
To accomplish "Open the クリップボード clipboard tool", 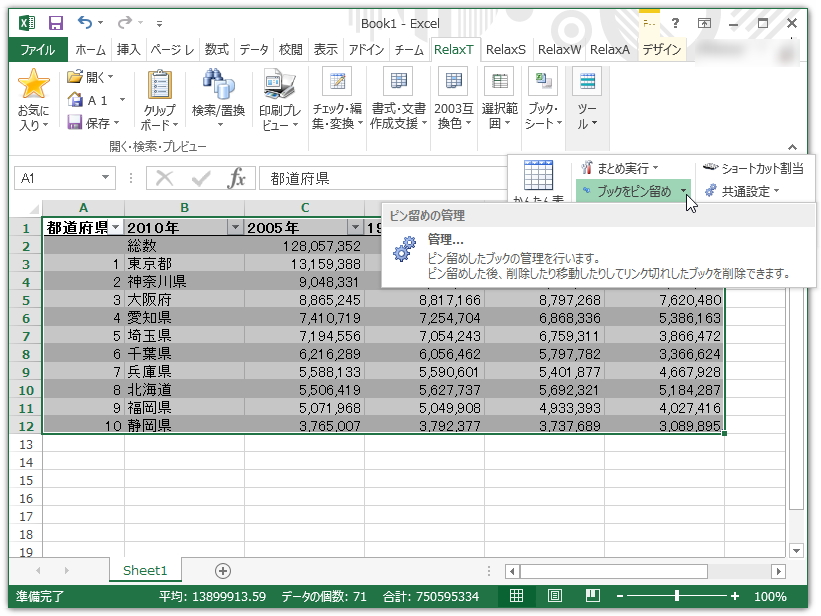I will click(x=160, y=100).
